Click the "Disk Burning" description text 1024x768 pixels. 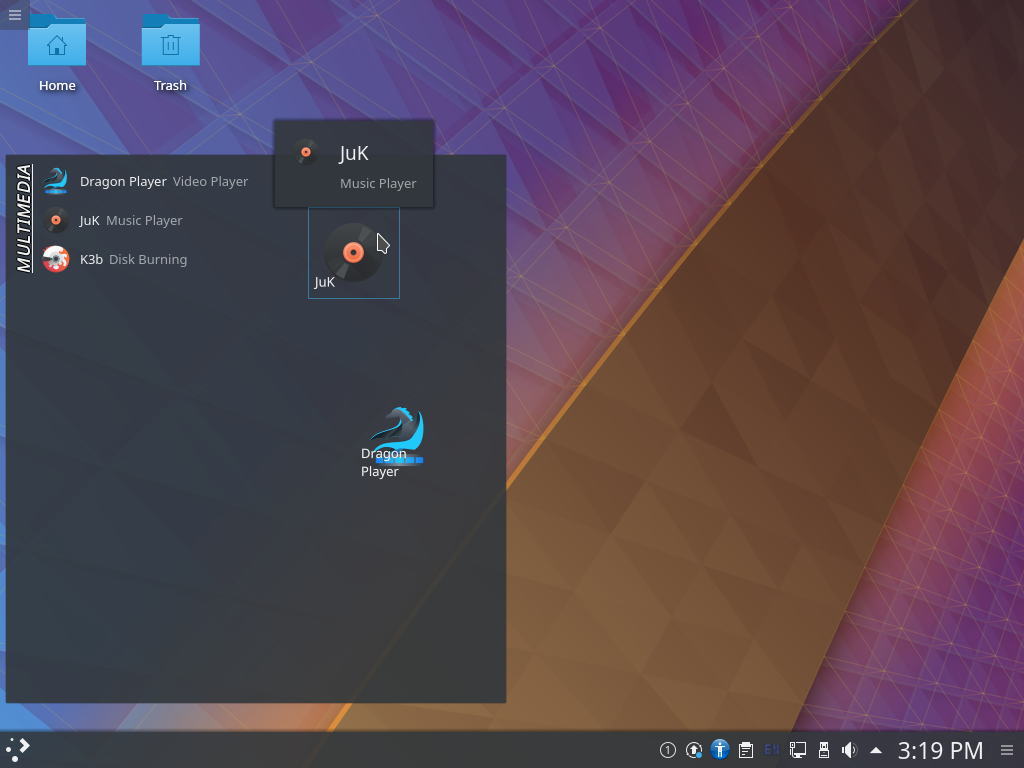click(x=148, y=259)
